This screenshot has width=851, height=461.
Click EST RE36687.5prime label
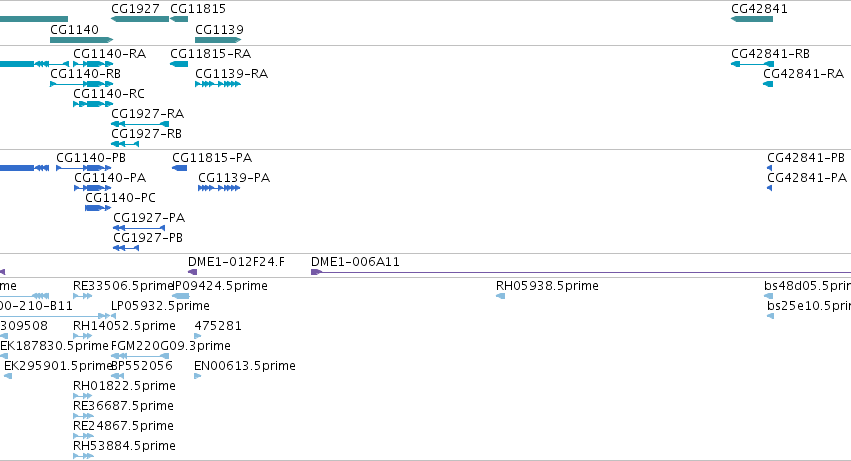pyautogui.click(x=123, y=406)
